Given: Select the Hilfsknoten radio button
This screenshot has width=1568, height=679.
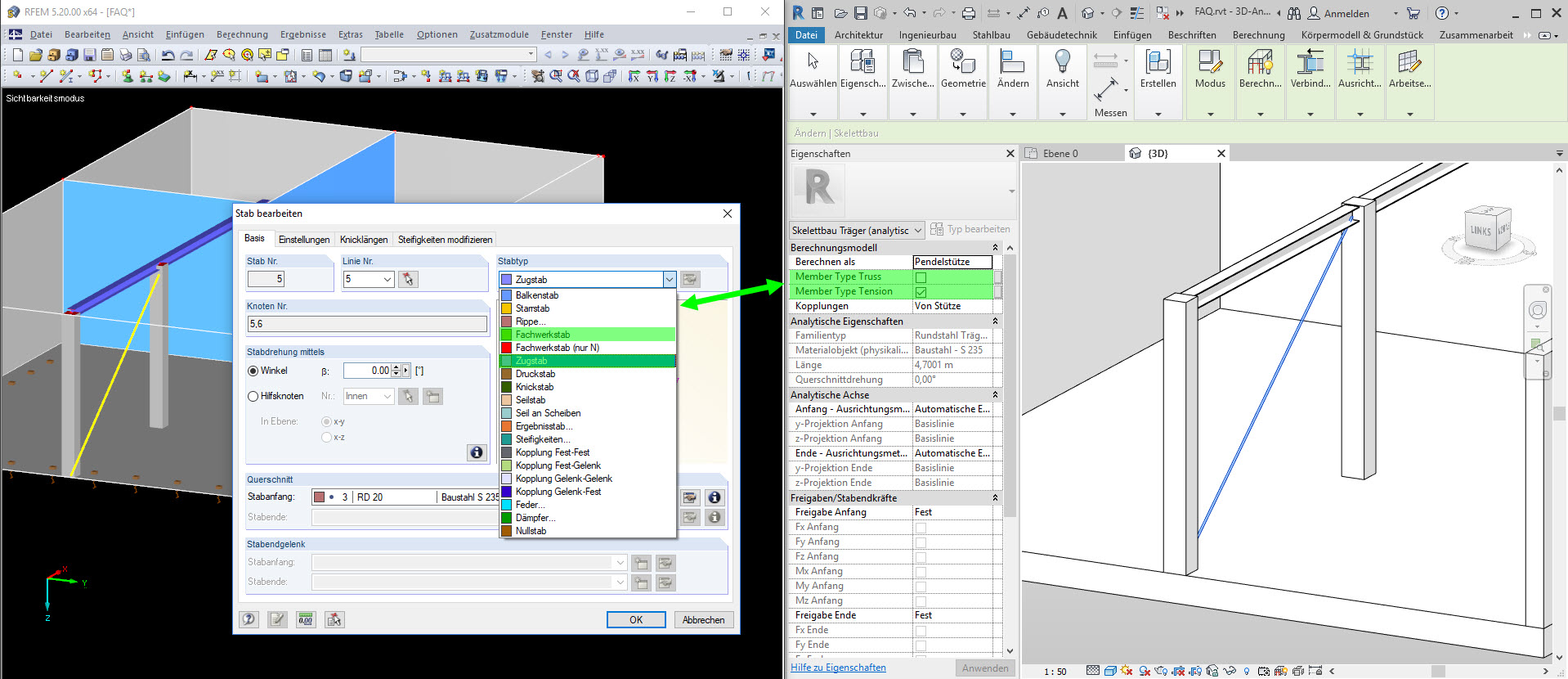Looking at the screenshot, I should point(253,396).
